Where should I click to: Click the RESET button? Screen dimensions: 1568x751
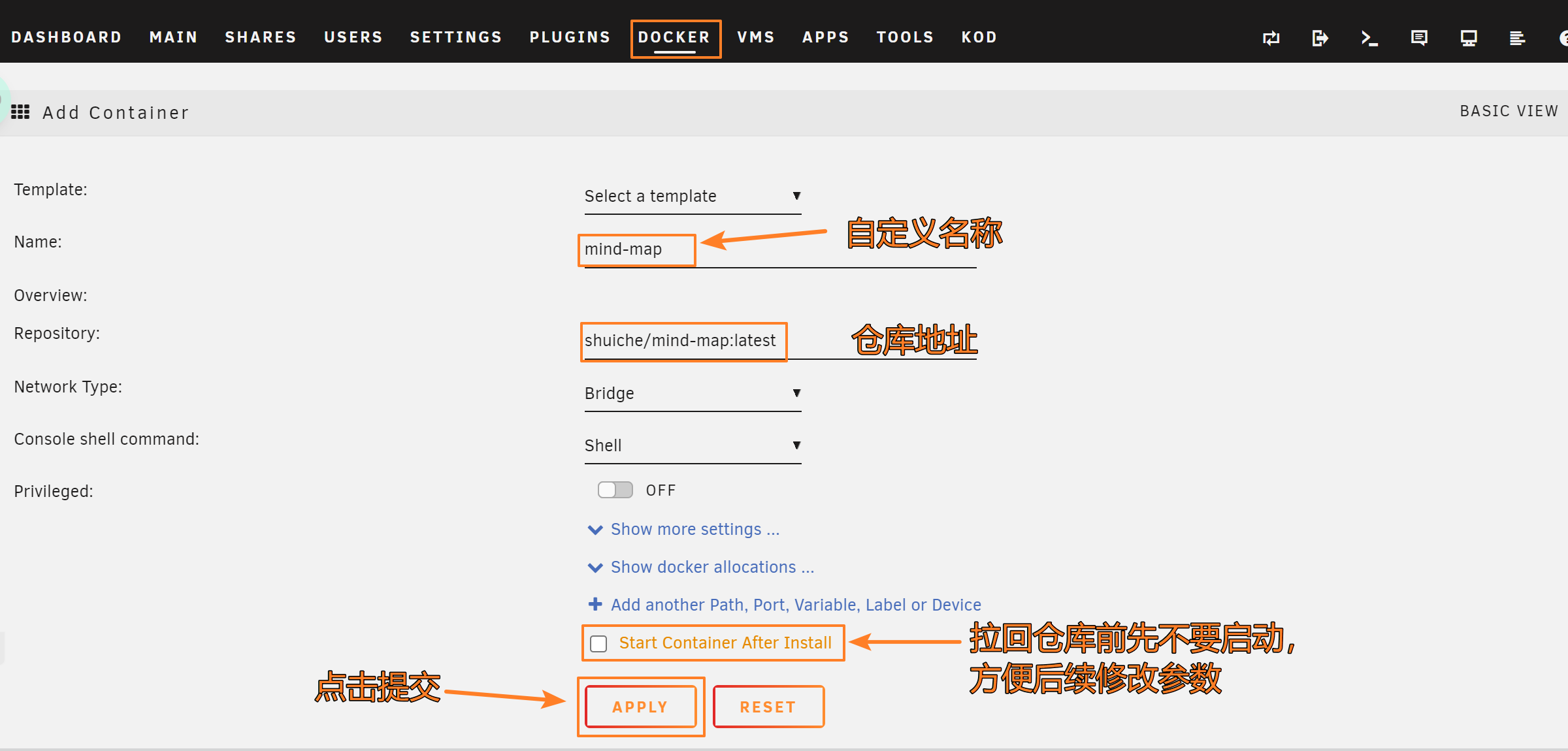pos(768,707)
